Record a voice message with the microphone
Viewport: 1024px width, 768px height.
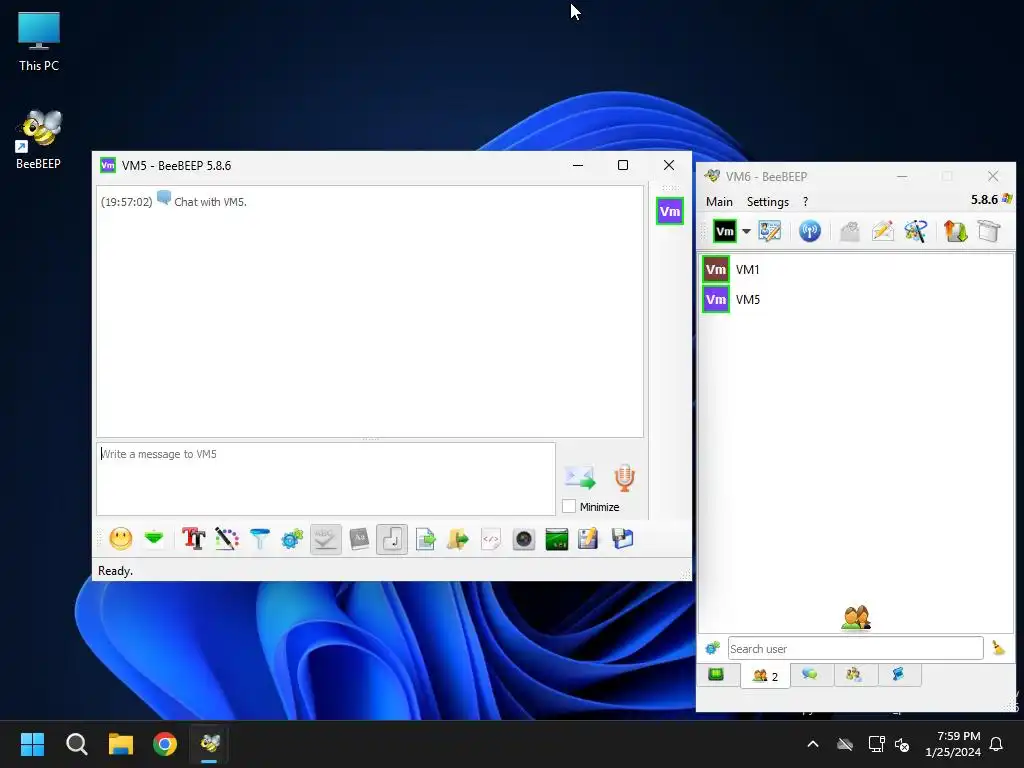click(x=624, y=477)
